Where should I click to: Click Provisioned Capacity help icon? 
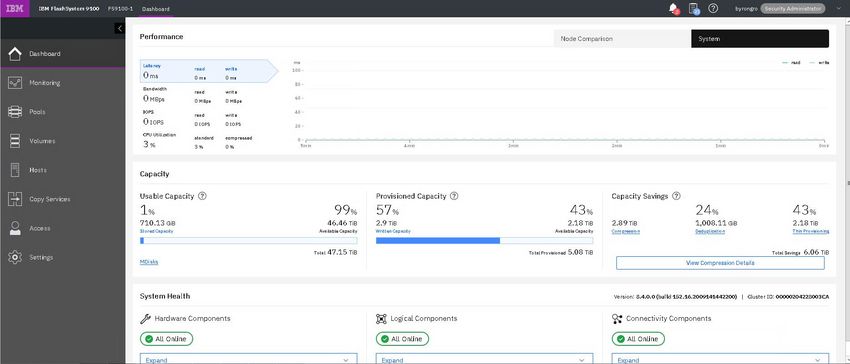click(x=454, y=196)
